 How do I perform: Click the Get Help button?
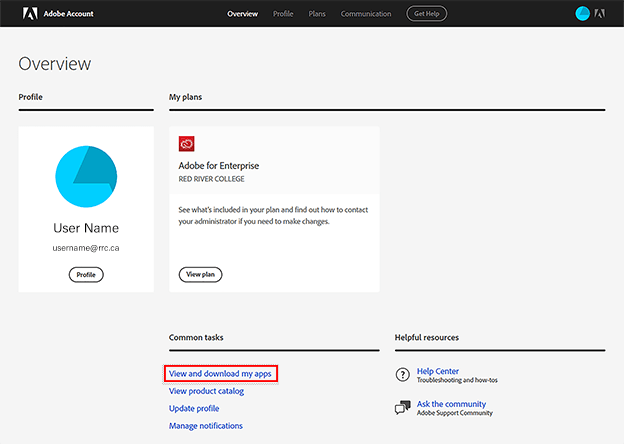pyautogui.click(x=427, y=14)
